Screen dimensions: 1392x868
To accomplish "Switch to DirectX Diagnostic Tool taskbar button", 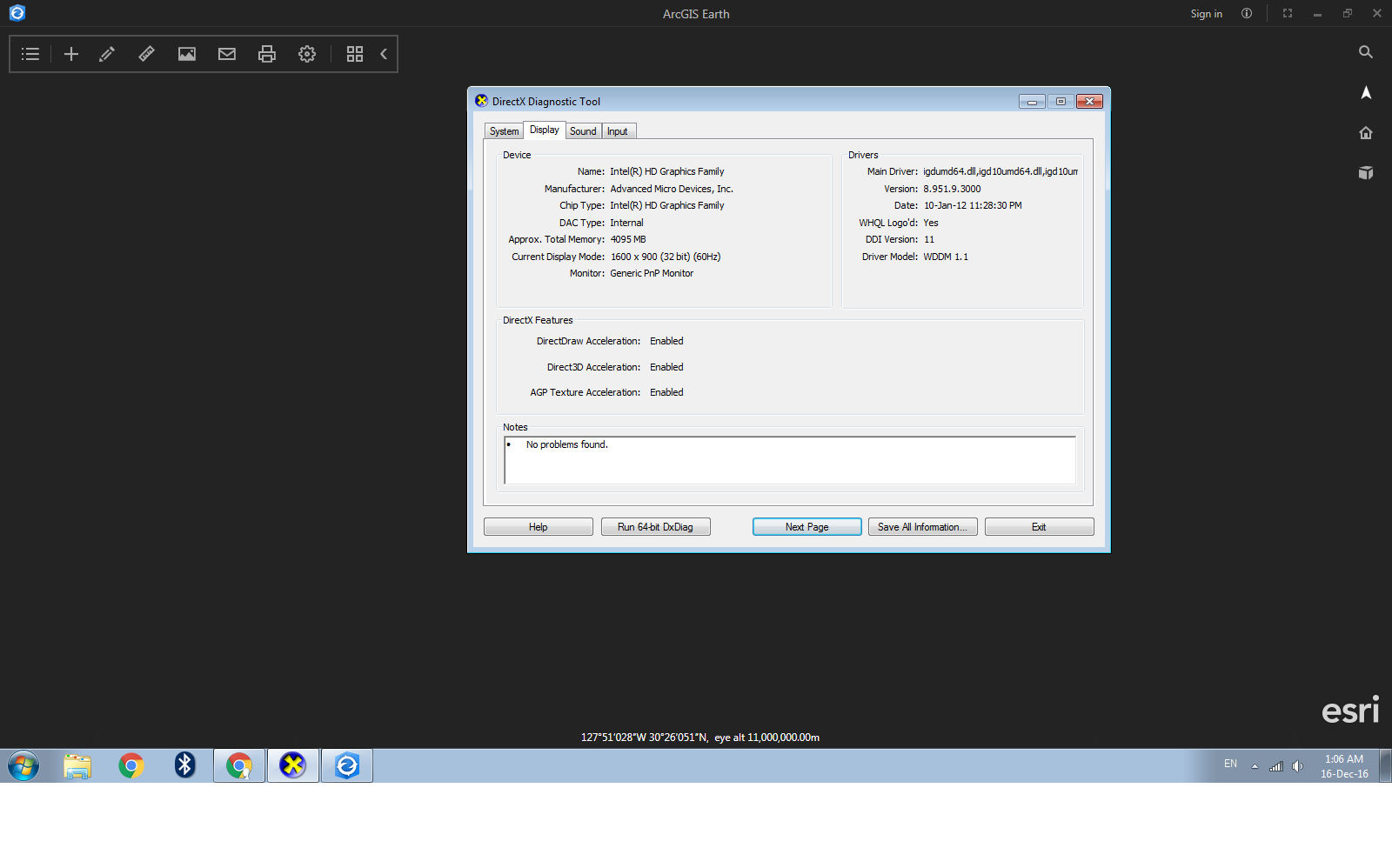I will click(x=293, y=765).
